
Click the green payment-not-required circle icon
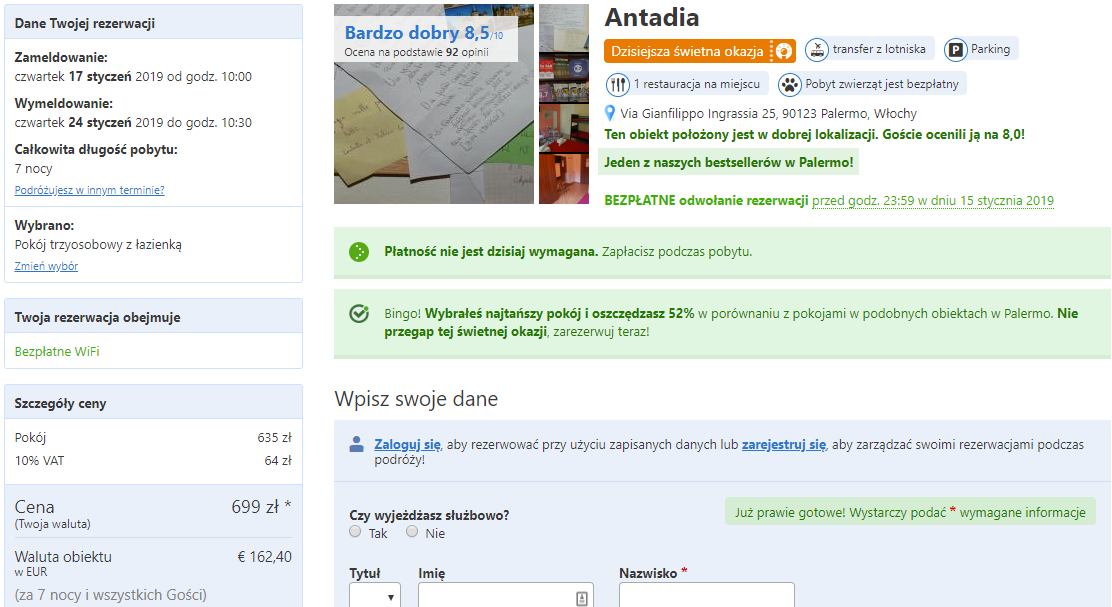(x=359, y=252)
